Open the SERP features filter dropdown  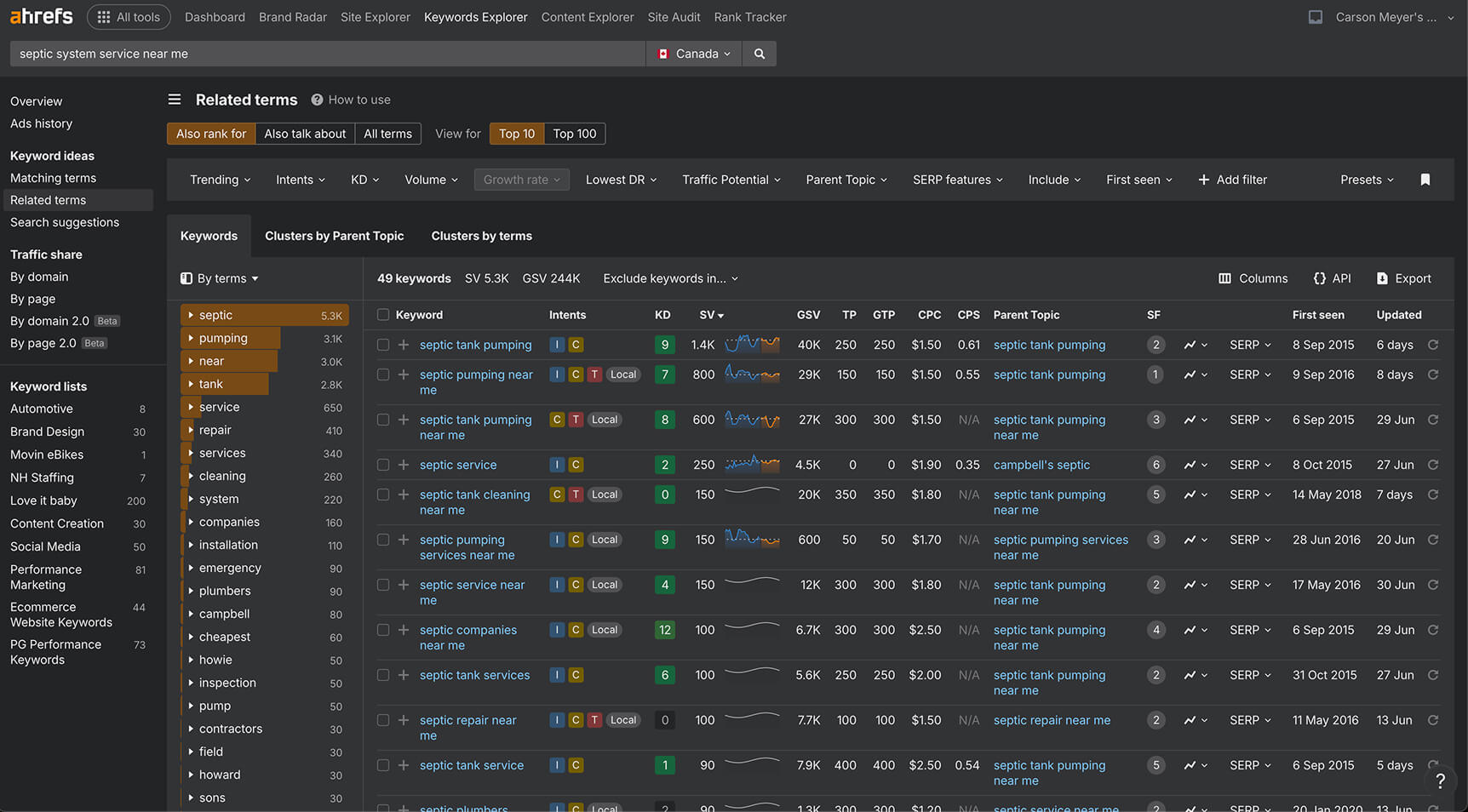(x=957, y=180)
